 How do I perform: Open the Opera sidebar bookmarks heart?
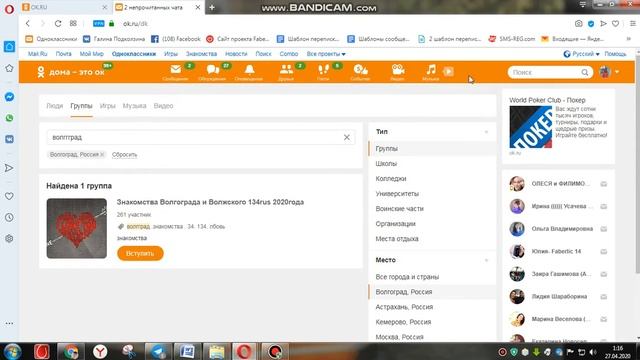pos(9,196)
